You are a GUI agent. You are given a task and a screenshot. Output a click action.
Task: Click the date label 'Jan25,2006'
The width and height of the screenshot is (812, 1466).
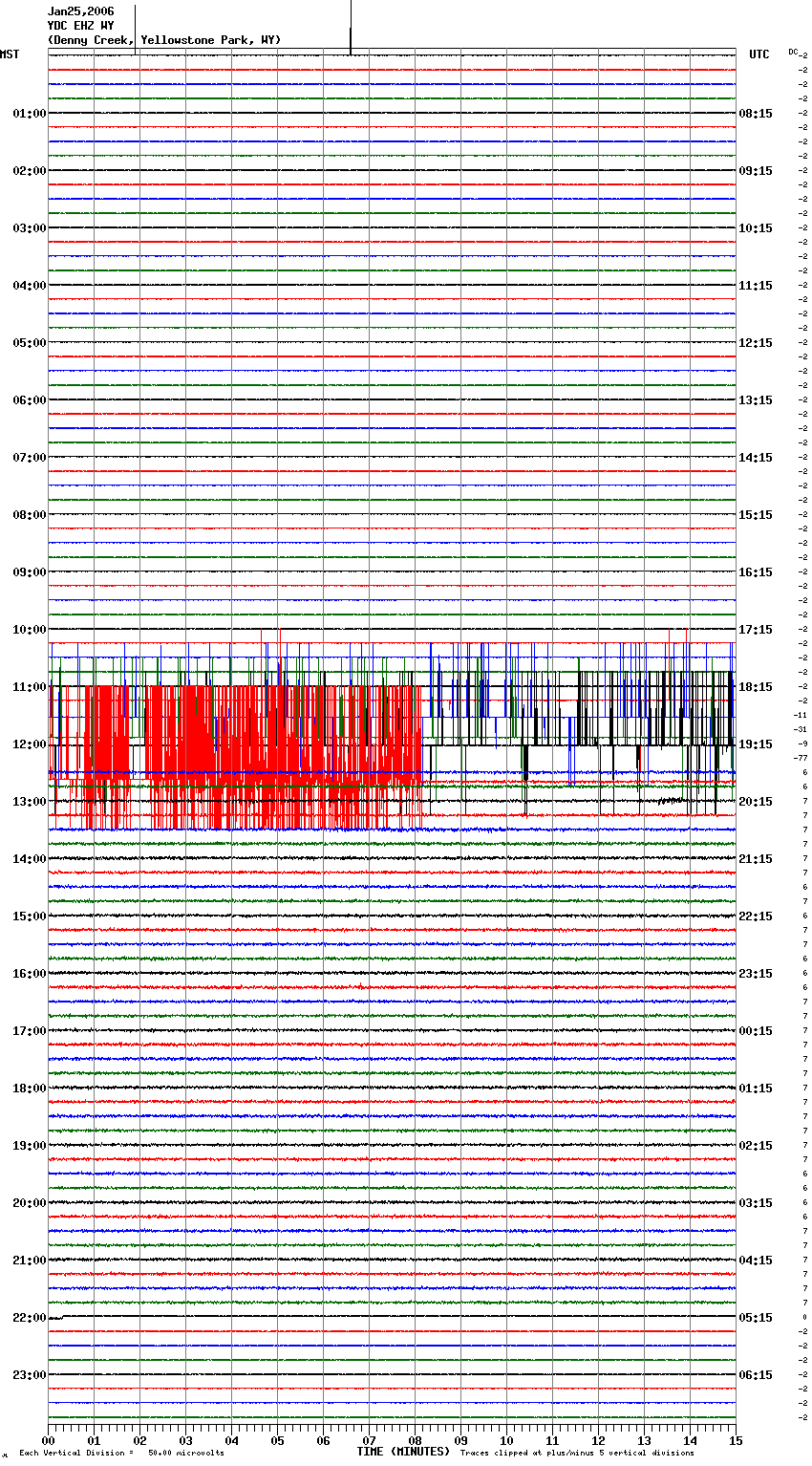click(80, 11)
